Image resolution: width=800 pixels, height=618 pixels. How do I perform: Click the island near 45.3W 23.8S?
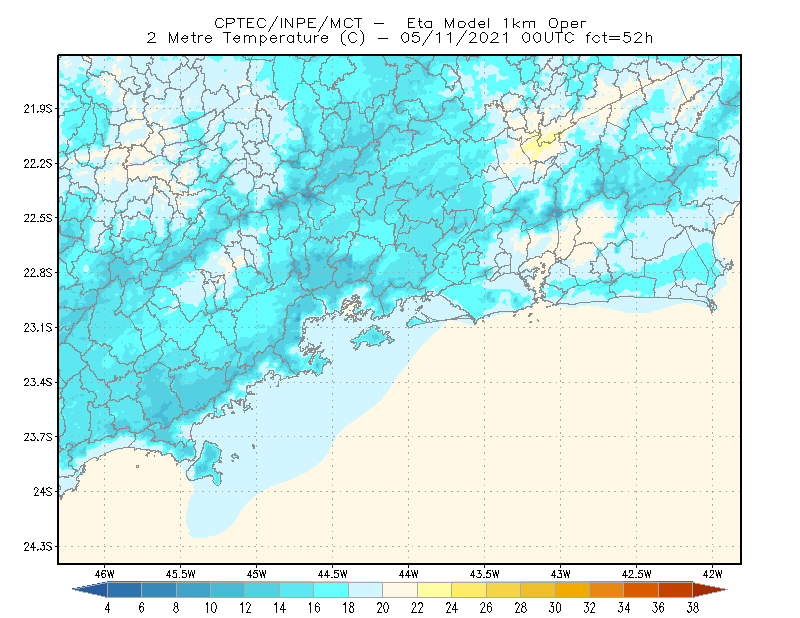click(x=206, y=463)
